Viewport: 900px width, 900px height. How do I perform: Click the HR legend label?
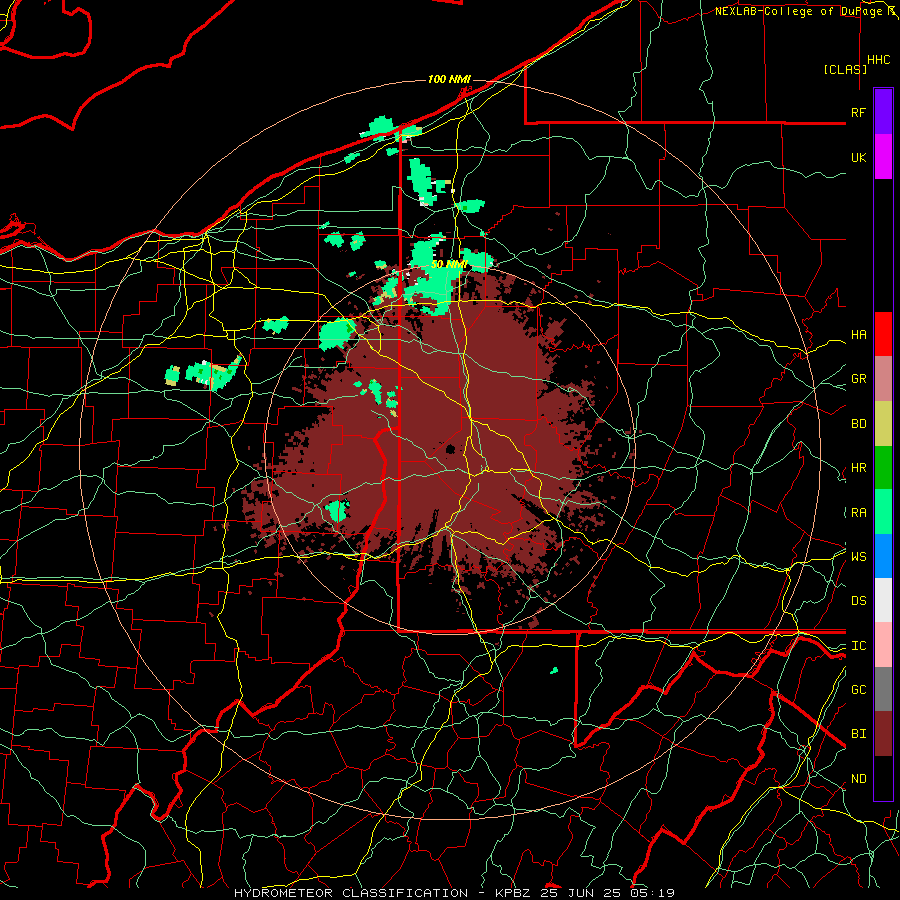[859, 468]
